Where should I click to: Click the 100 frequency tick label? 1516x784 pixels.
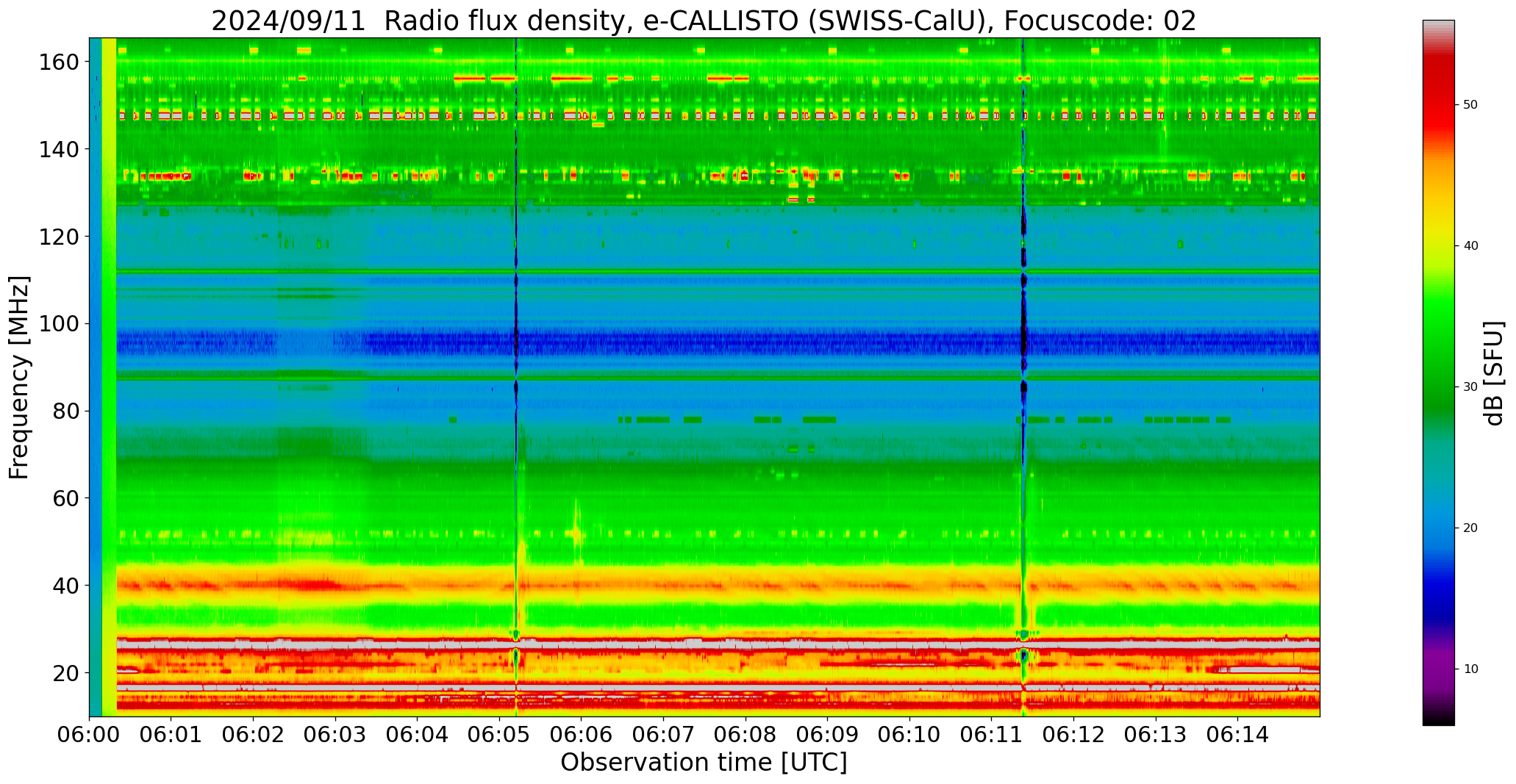pyautogui.click(x=59, y=324)
